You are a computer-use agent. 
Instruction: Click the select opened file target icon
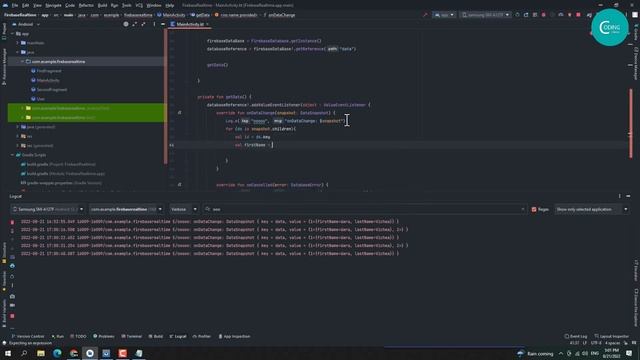click(126, 24)
